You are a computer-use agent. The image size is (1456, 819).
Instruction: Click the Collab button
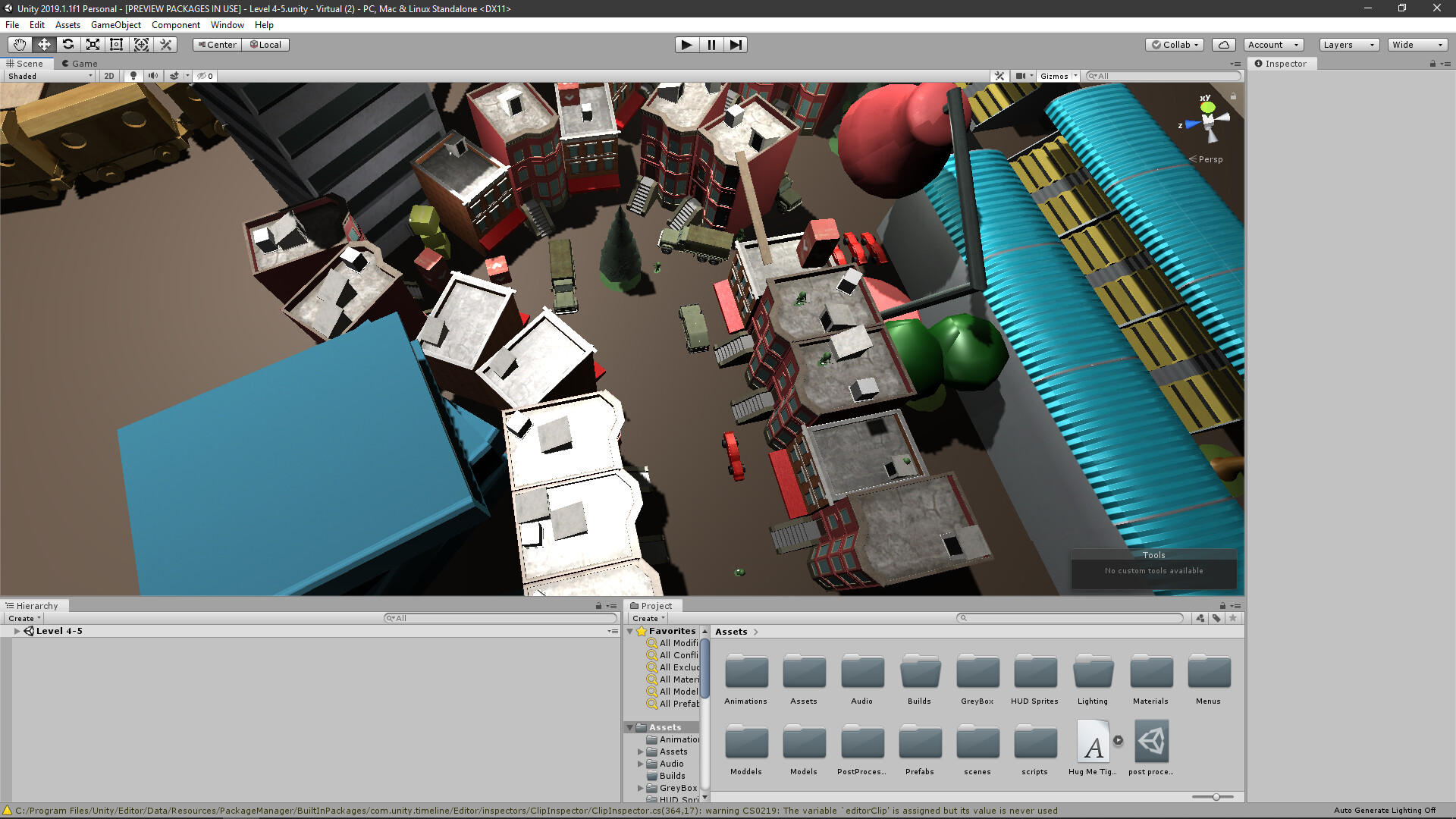coord(1175,45)
